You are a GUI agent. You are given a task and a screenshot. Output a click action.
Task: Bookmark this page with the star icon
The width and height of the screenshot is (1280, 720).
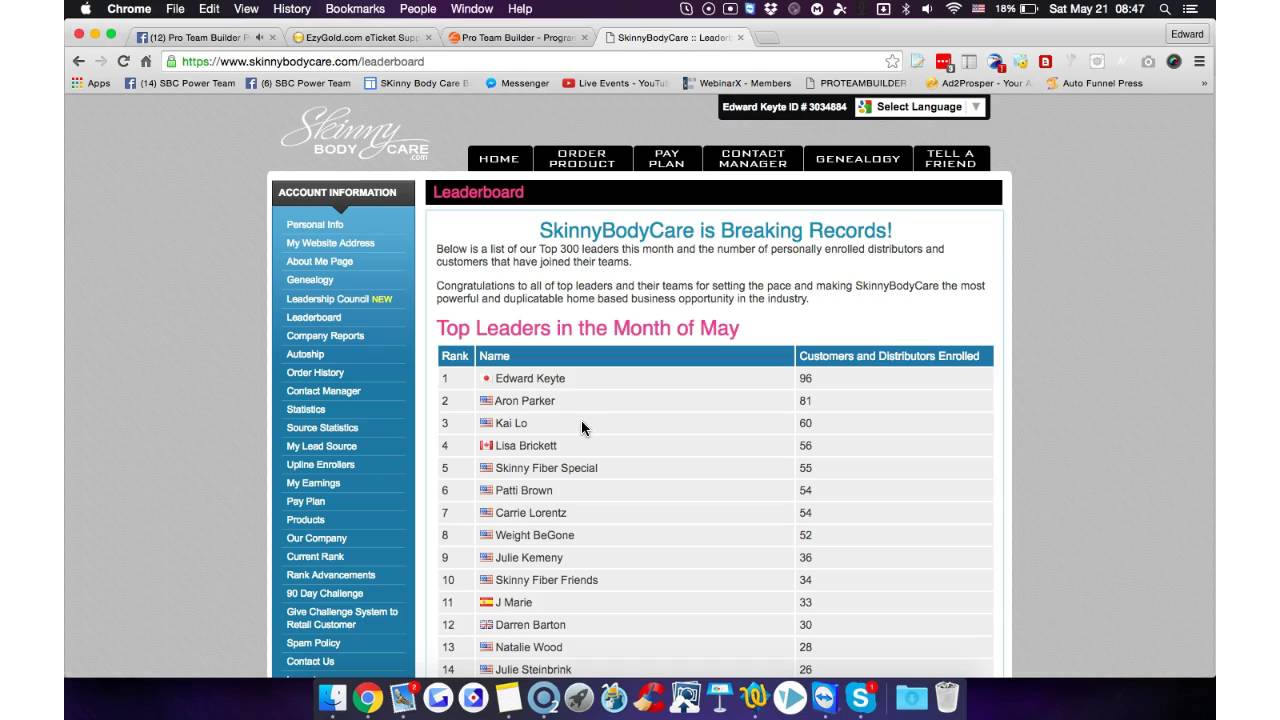pyautogui.click(x=892, y=61)
